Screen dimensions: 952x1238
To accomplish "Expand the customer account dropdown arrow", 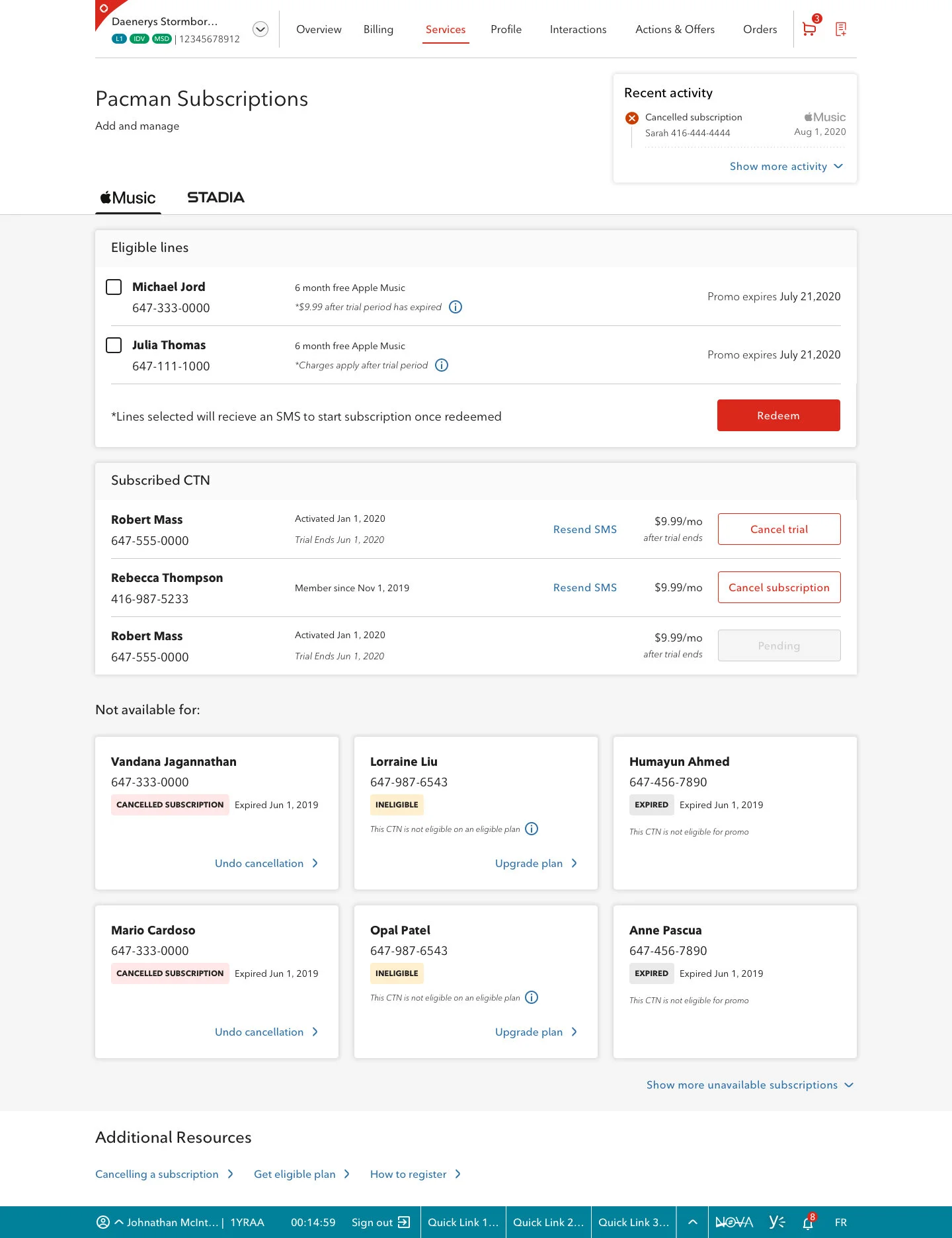I will pyautogui.click(x=260, y=29).
